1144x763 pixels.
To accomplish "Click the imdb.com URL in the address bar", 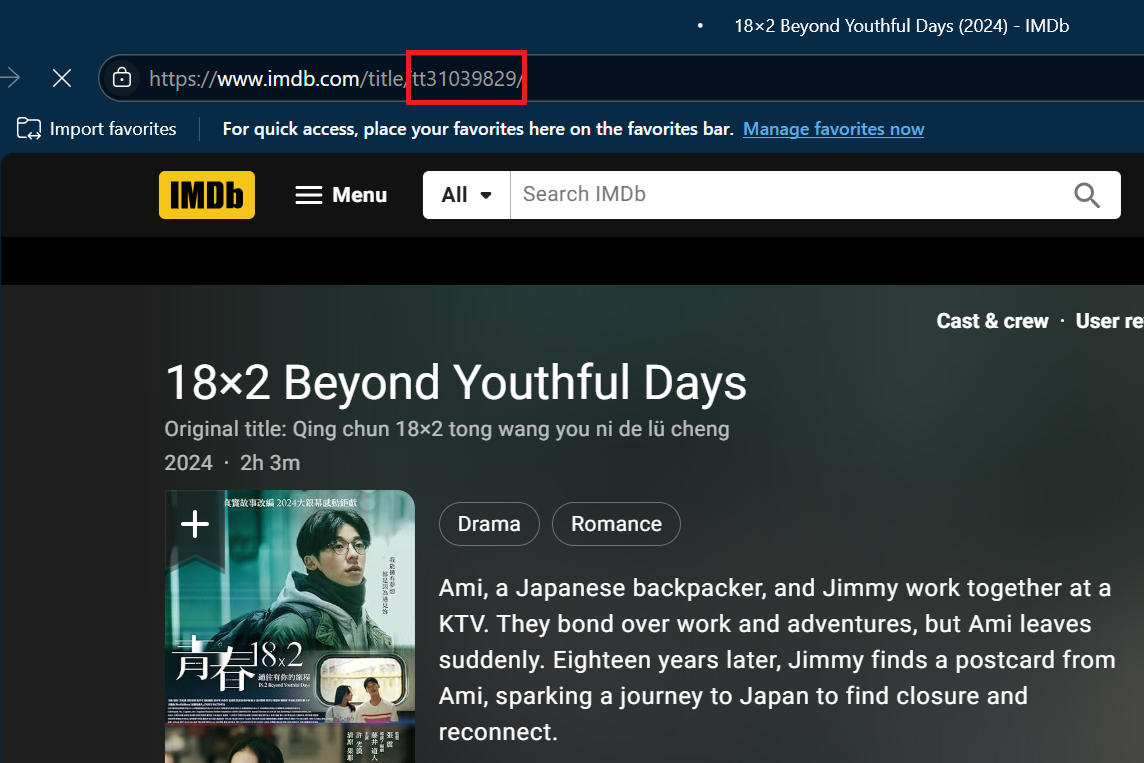I will click(336, 78).
